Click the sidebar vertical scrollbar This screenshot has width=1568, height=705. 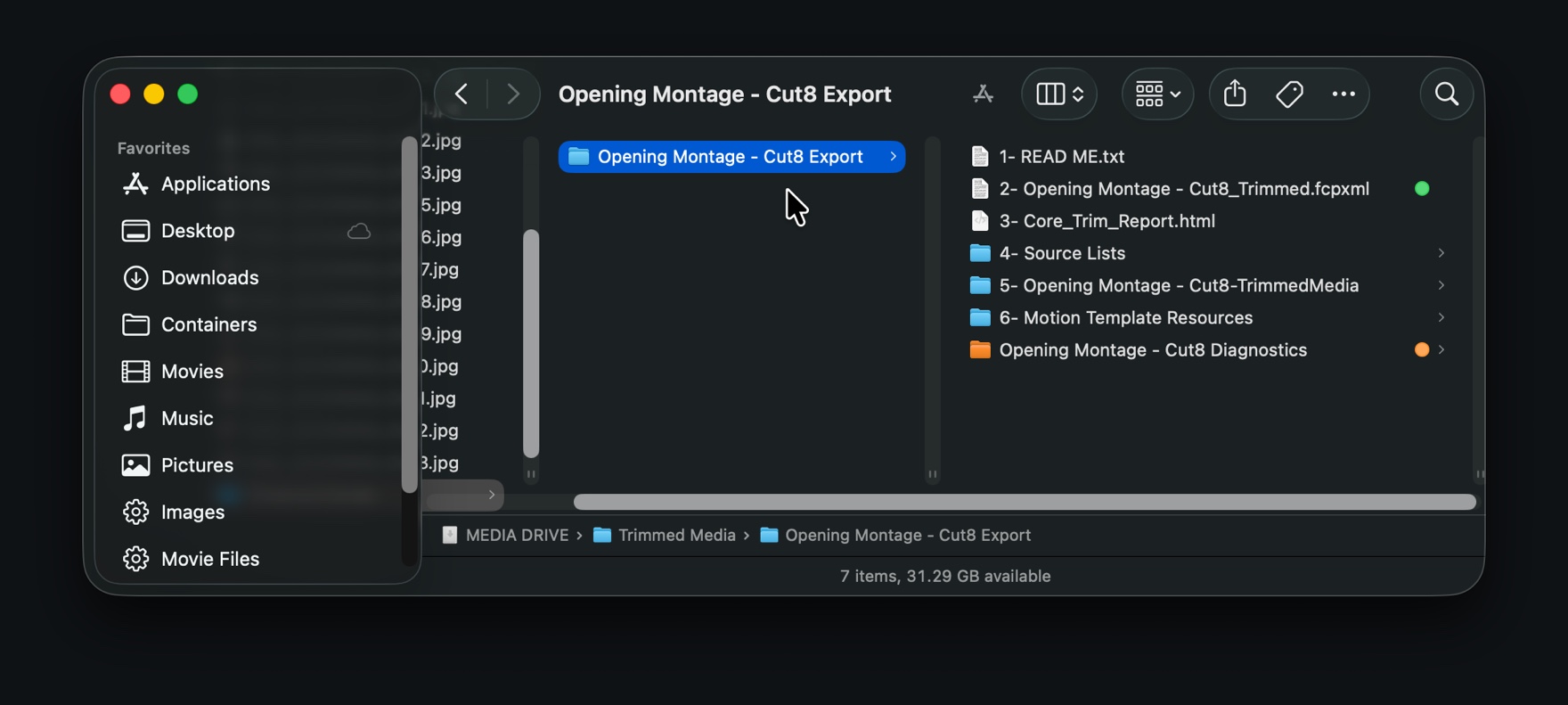tap(409, 314)
